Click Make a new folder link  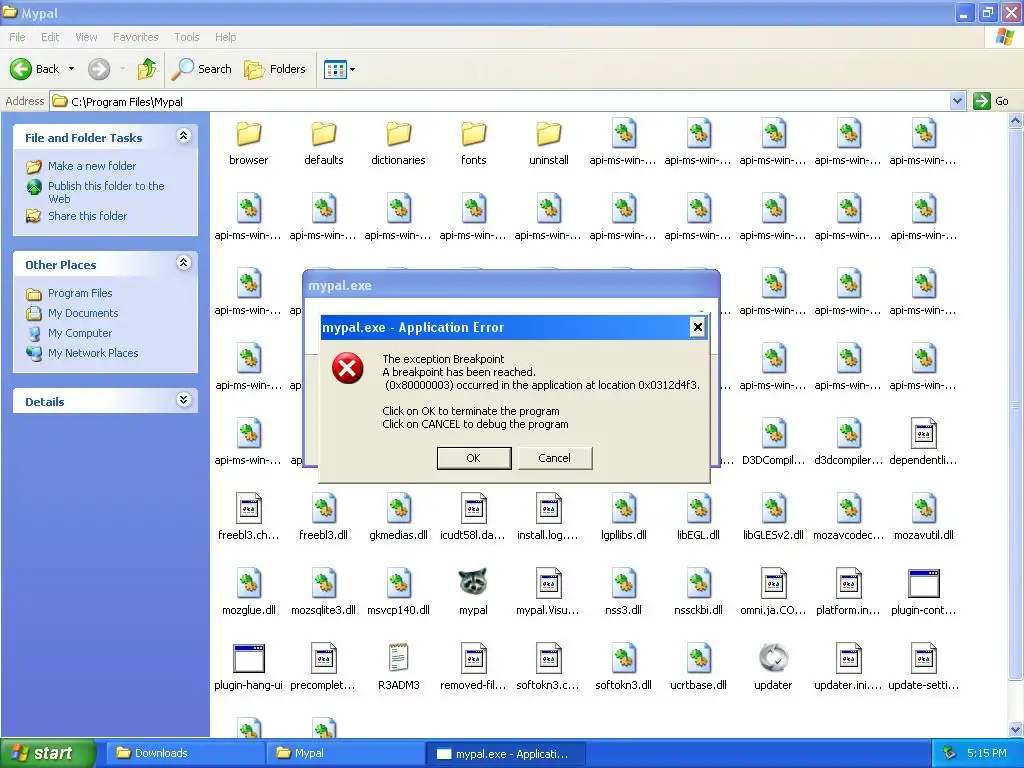pos(92,166)
